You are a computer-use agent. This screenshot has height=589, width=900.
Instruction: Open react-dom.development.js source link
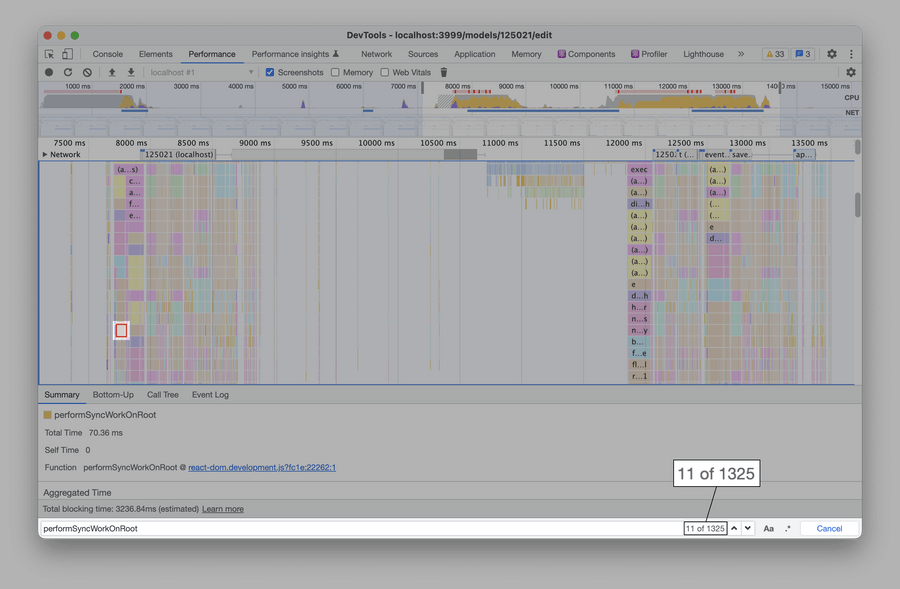pos(262,467)
